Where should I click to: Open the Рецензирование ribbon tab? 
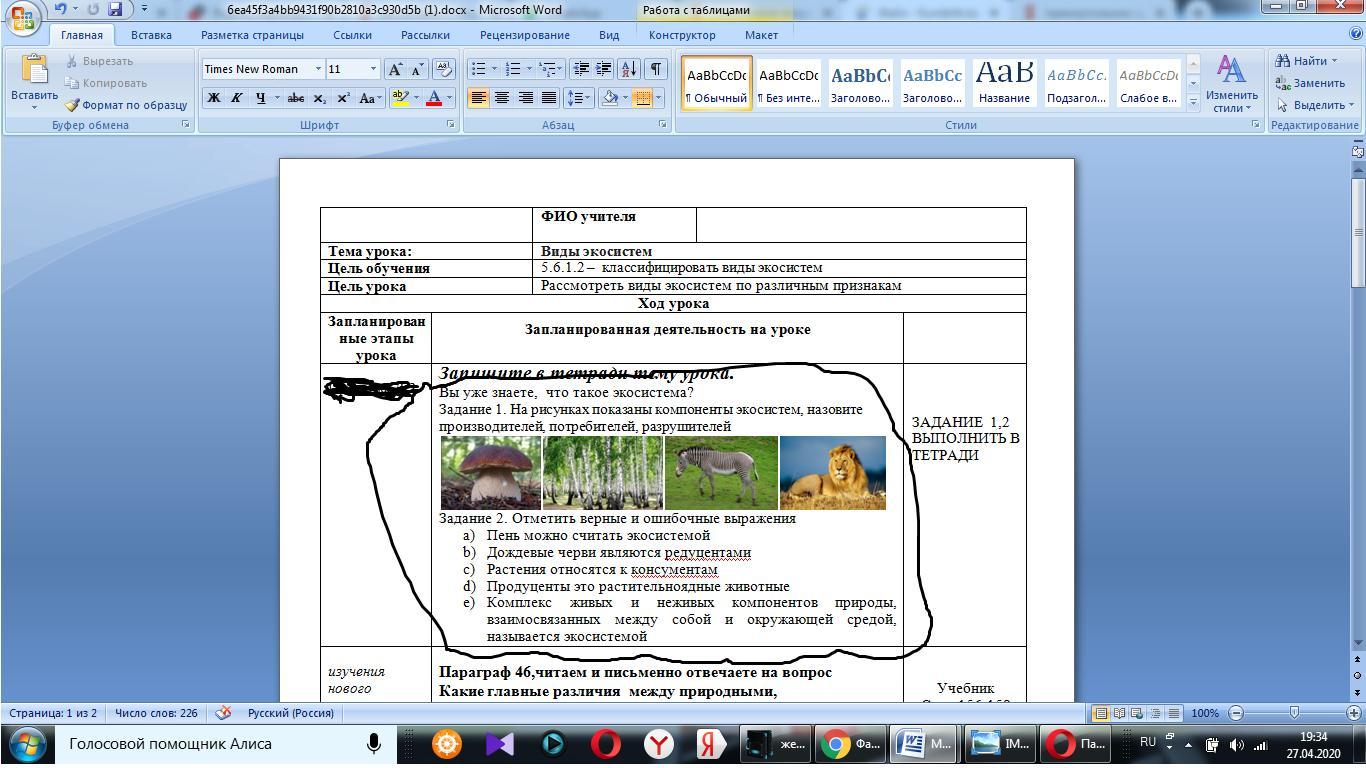point(524,35)
